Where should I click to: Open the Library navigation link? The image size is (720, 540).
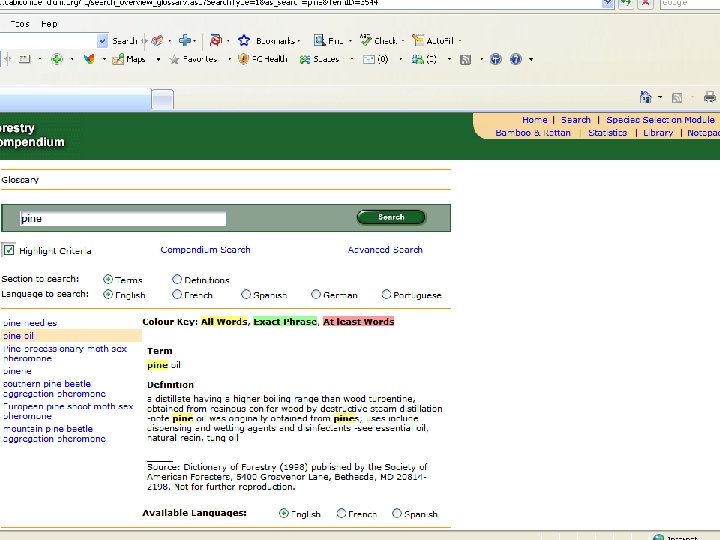(x=658, y=133)
